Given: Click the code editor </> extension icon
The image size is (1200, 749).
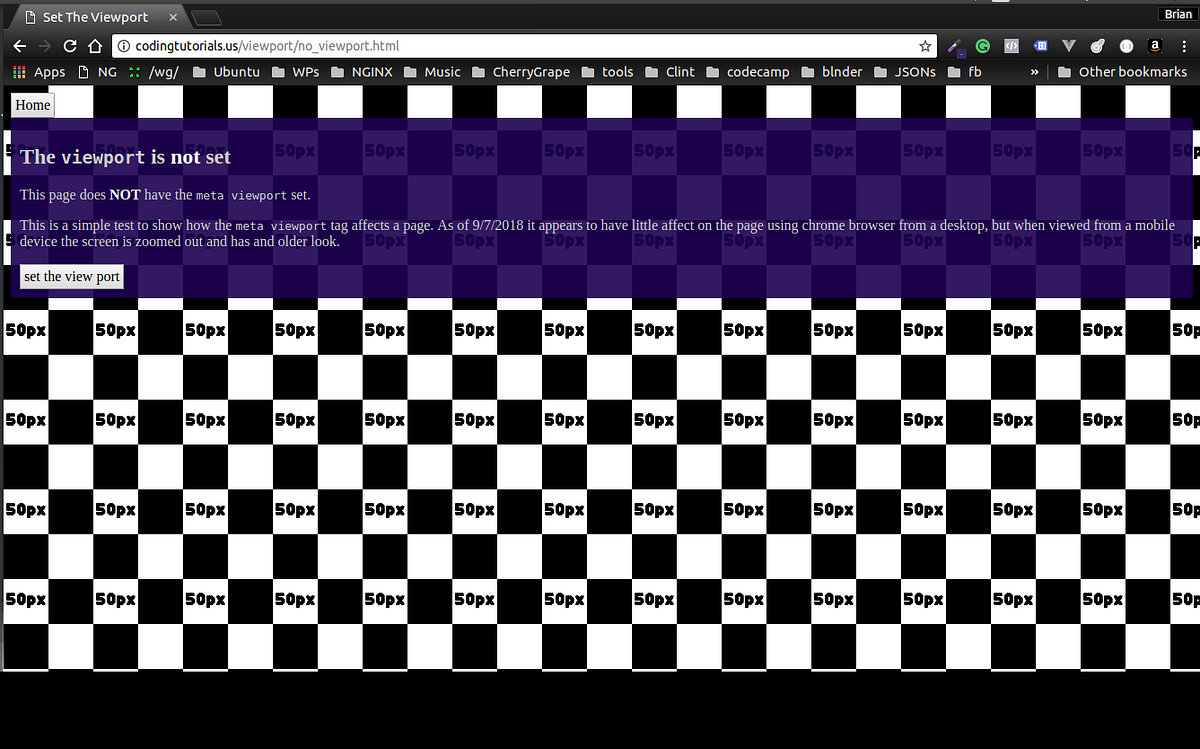Looking at the screenshot, I should click(1011, 46).
